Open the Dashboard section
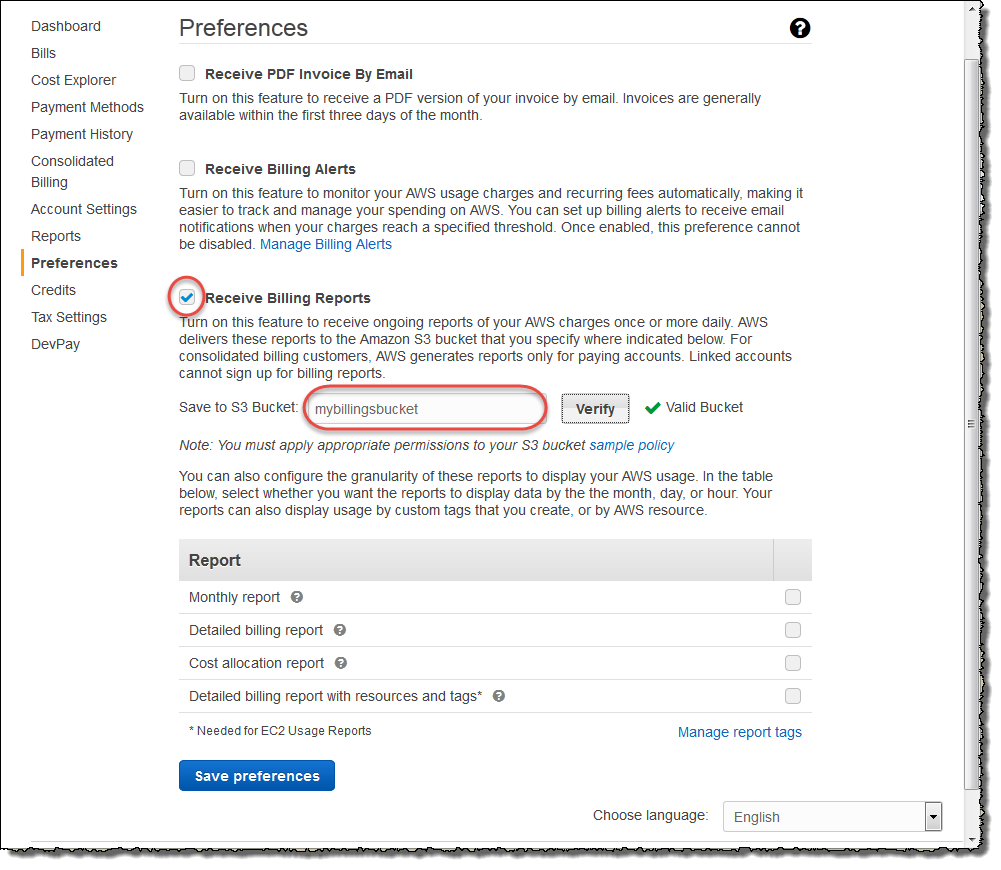This screenshot has height=870, width=1001. 66,26
